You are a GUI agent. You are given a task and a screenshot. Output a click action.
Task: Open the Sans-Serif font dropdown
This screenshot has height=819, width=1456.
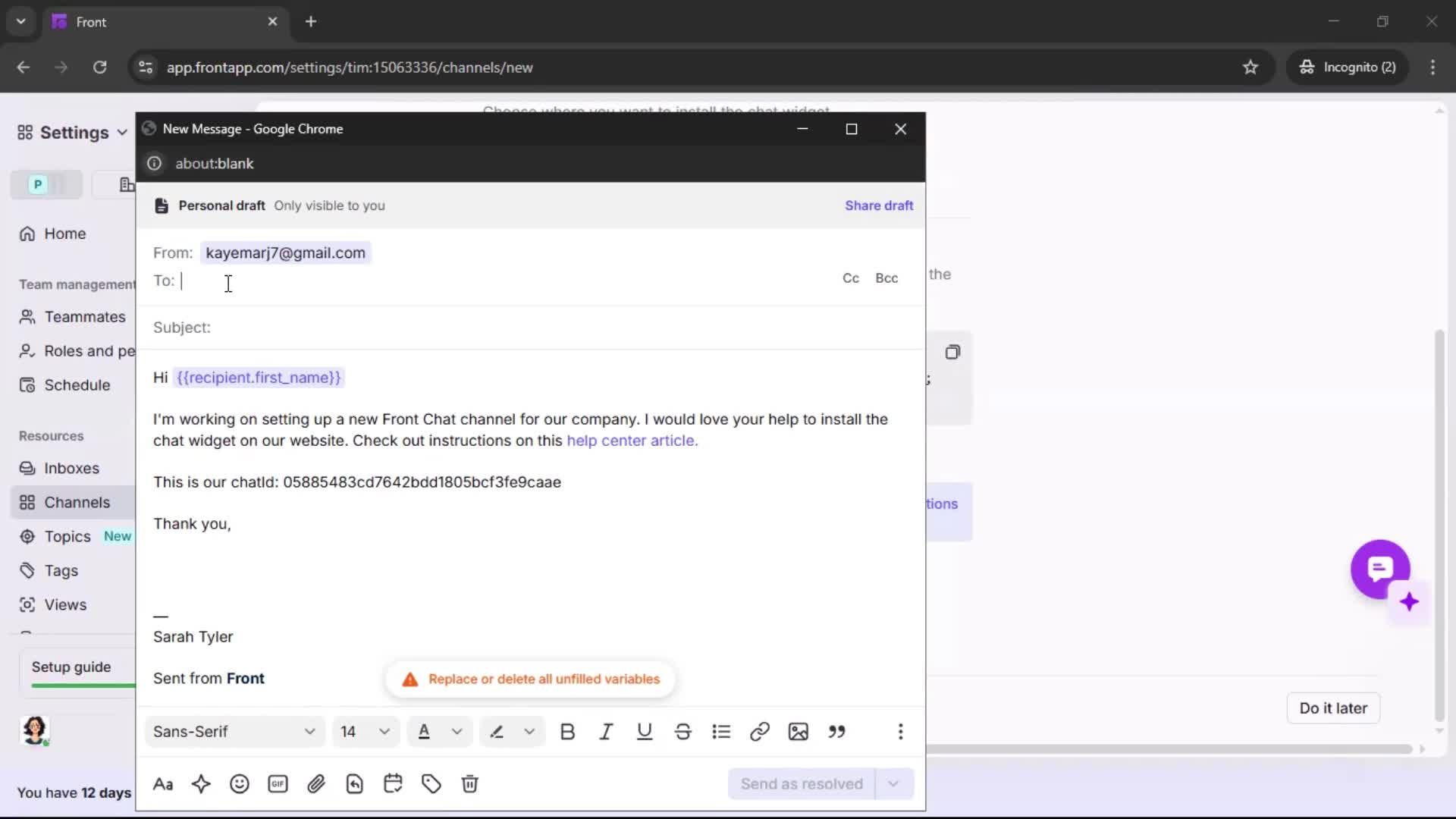[x=234, y=731]
